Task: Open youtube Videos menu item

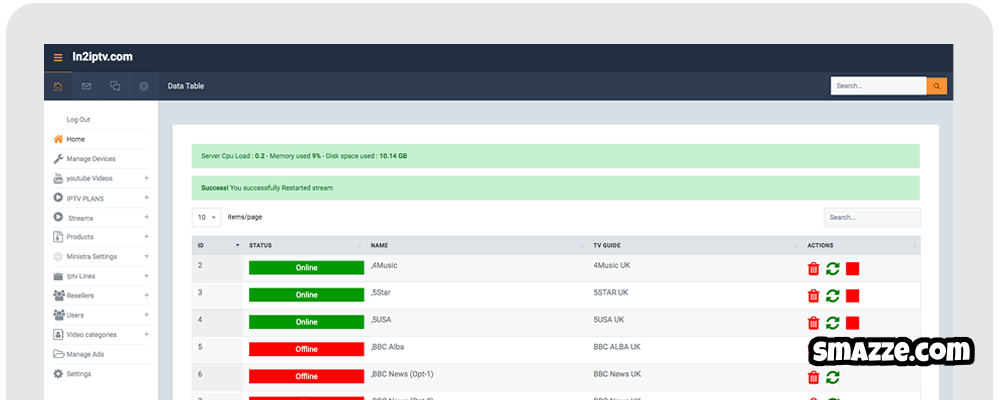Action: 89,179
